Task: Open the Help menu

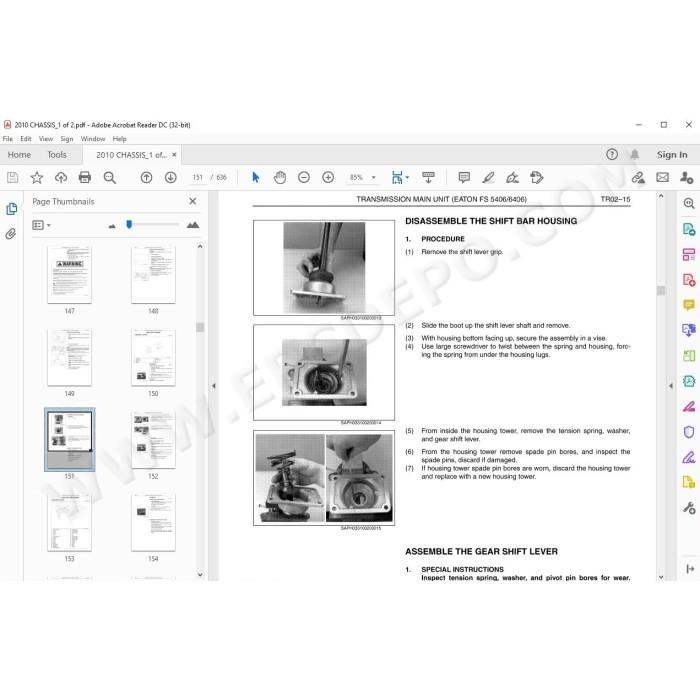Action: click(x=119, y=139)
